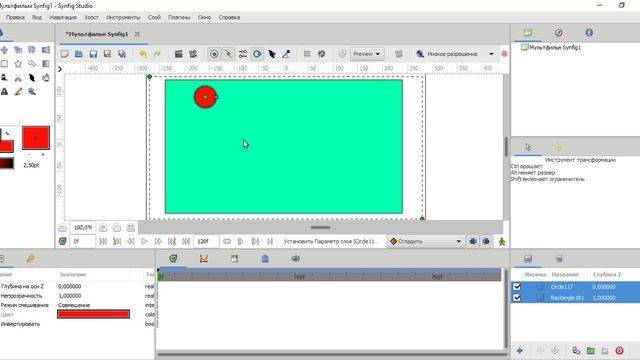The width and height of the screenshot is (640, 360).
Task: Click the Save All toolbar icon
Action: (x=122, y=54)
